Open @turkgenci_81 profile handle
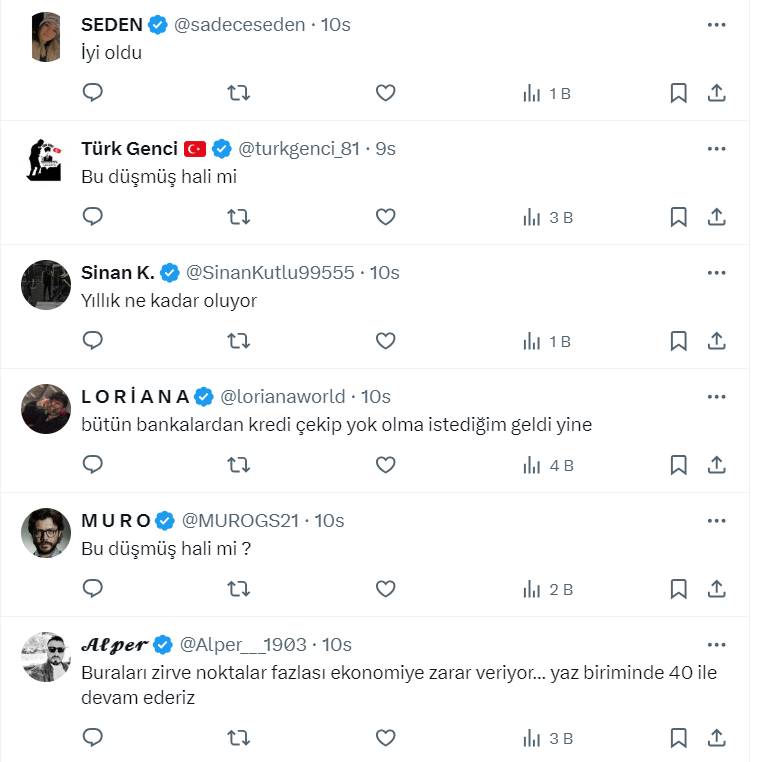 pyautogui.click(x=298, y=149)
